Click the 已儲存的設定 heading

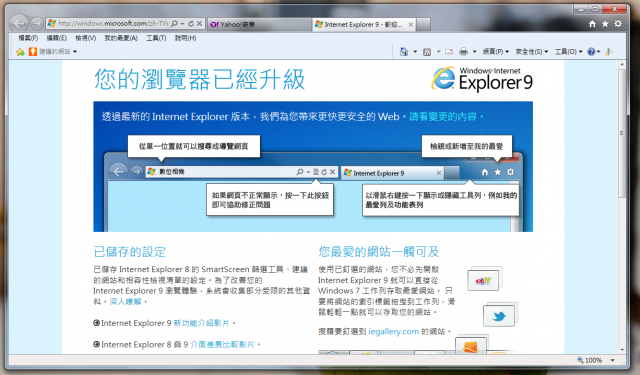pyautogui.click(x=130, y=252)
